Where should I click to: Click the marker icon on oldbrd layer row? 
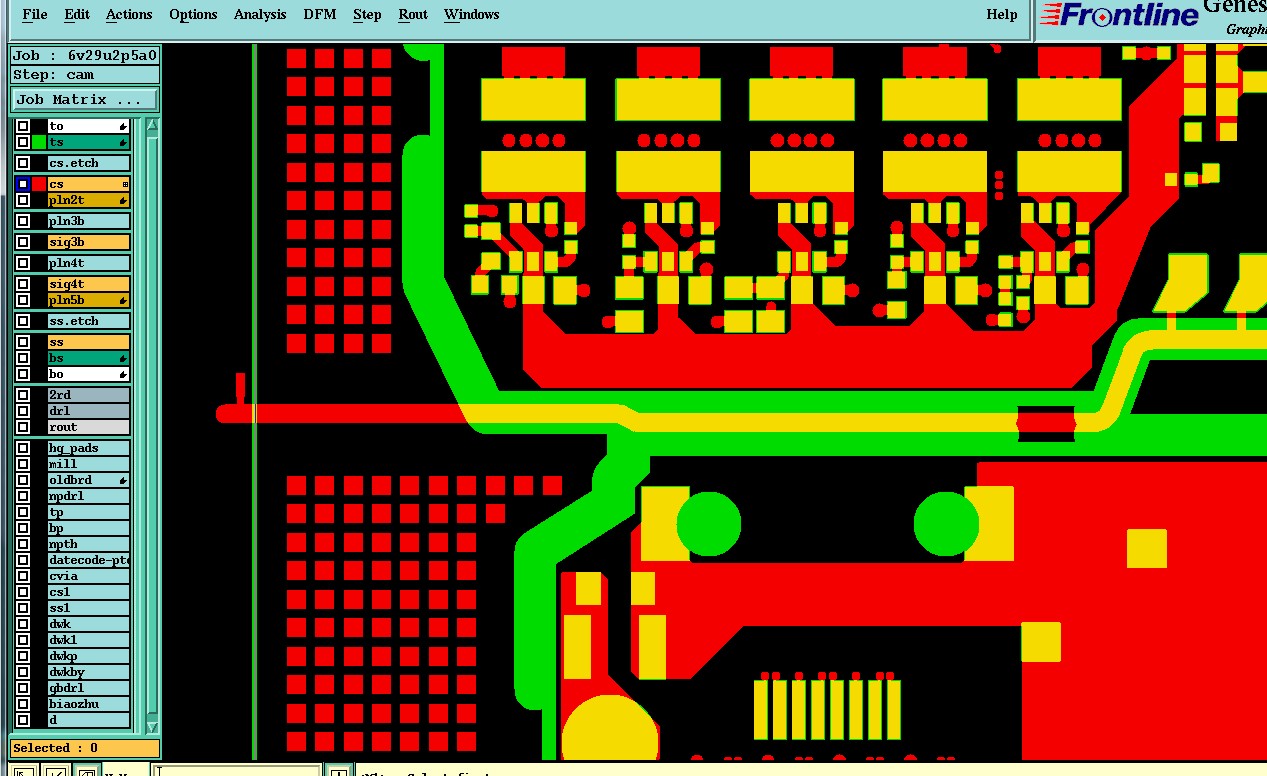(x=123, y=481)
